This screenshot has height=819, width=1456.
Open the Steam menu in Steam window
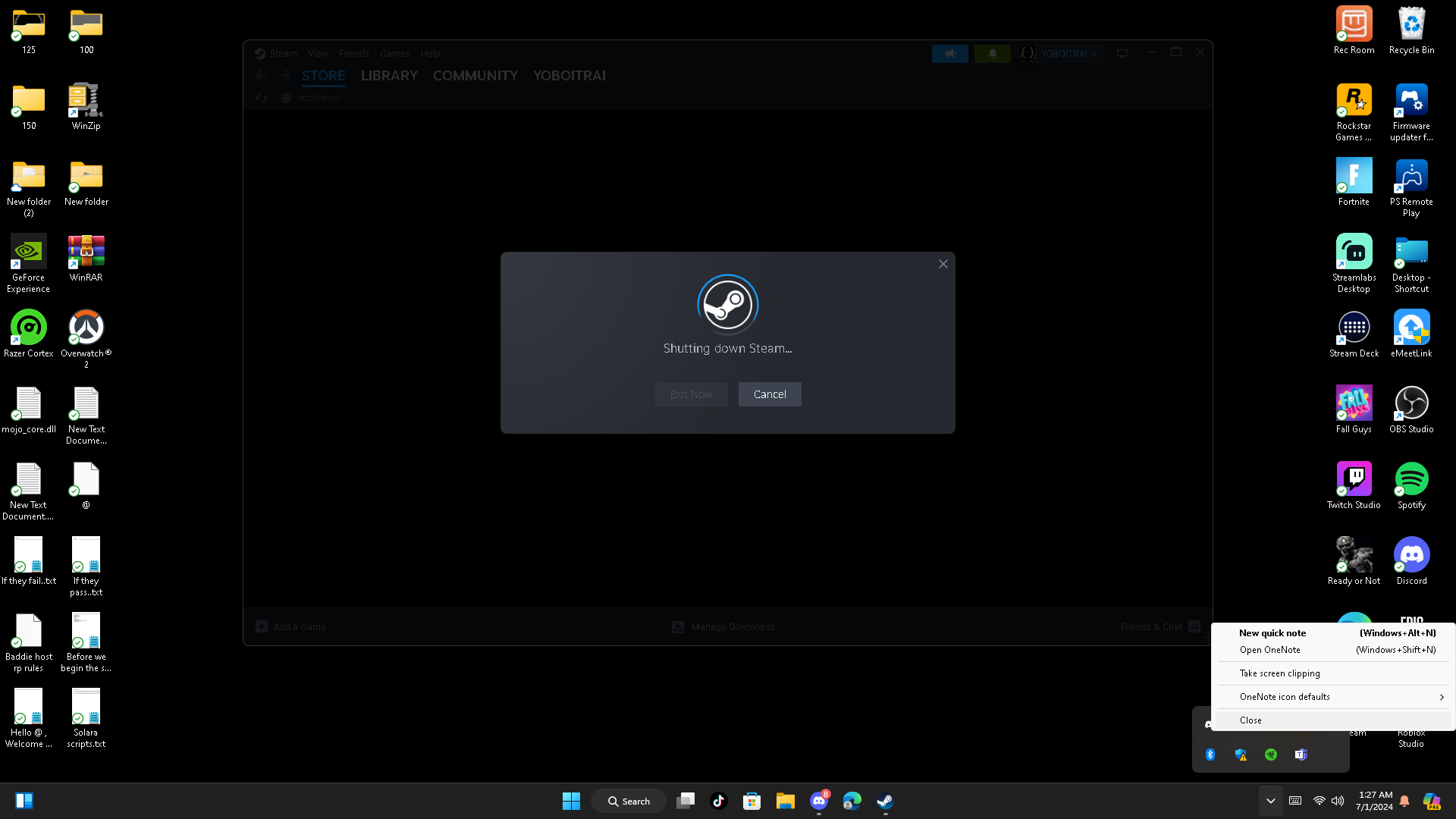(x=283, y=54)
